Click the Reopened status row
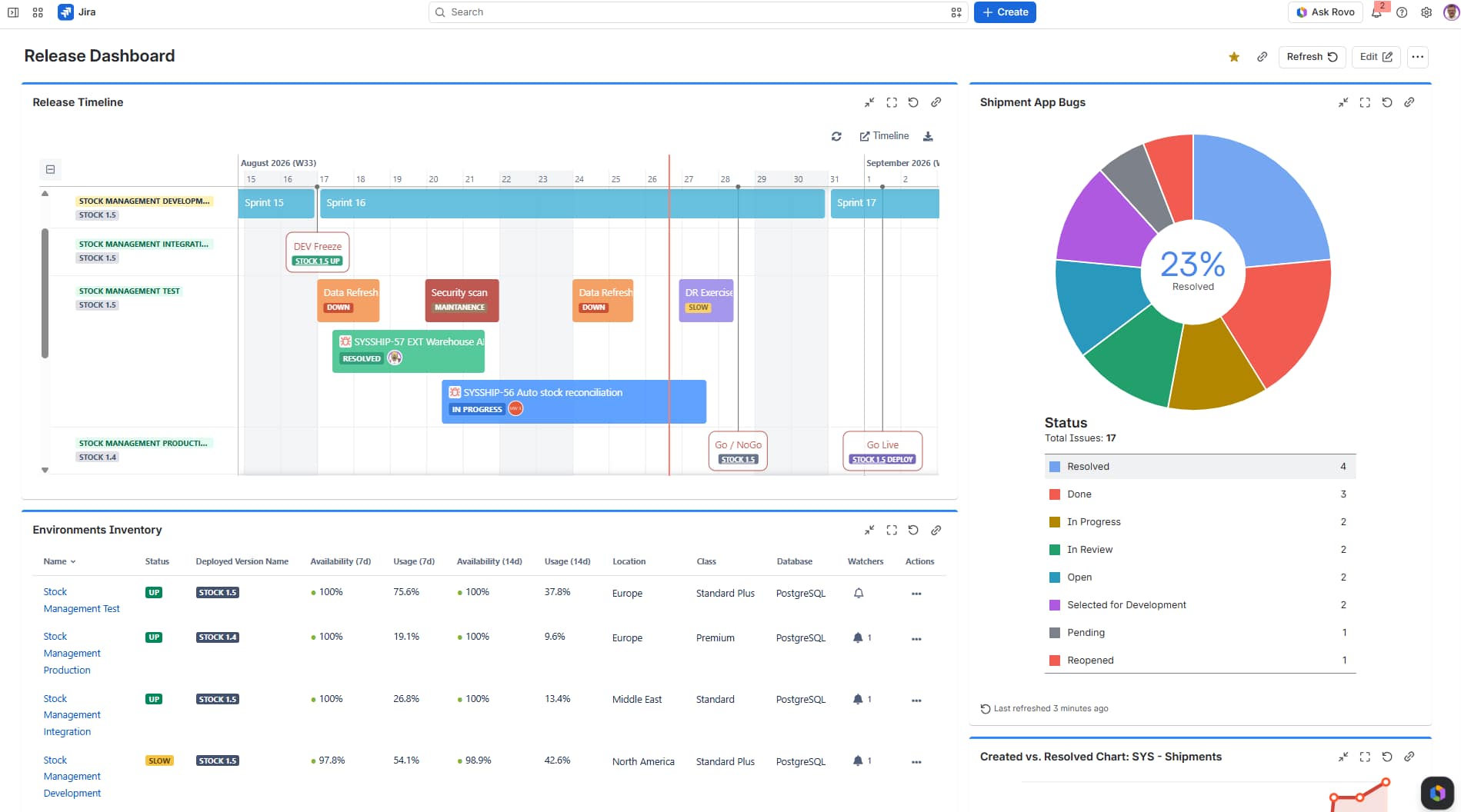The image size is (1461, 812). point(1199,661)
